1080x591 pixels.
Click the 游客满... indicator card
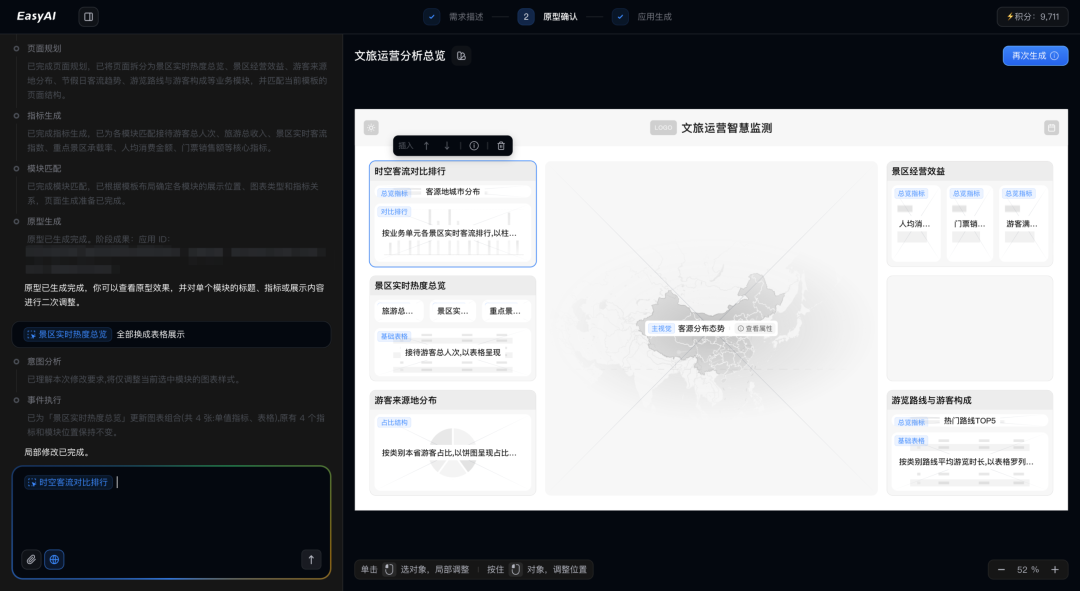[1023, 222]
